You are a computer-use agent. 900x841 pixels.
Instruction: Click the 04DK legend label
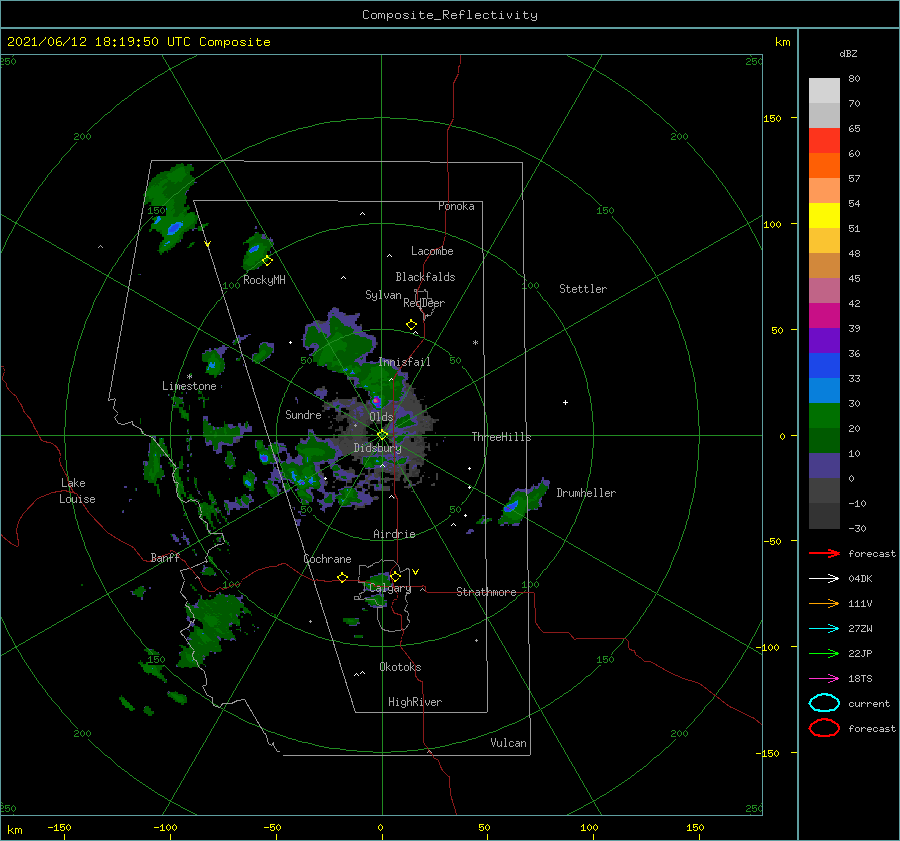pos(860,578)
